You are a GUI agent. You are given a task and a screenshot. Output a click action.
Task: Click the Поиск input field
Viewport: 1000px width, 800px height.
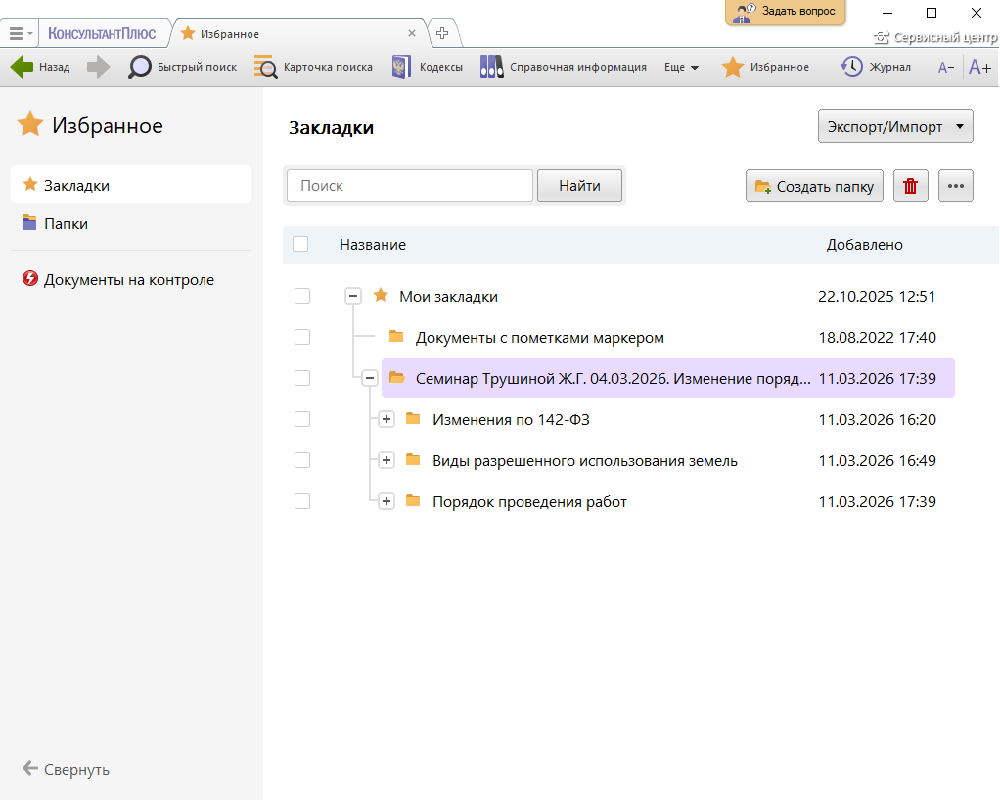pyautogui.click(x=410, y=186)
